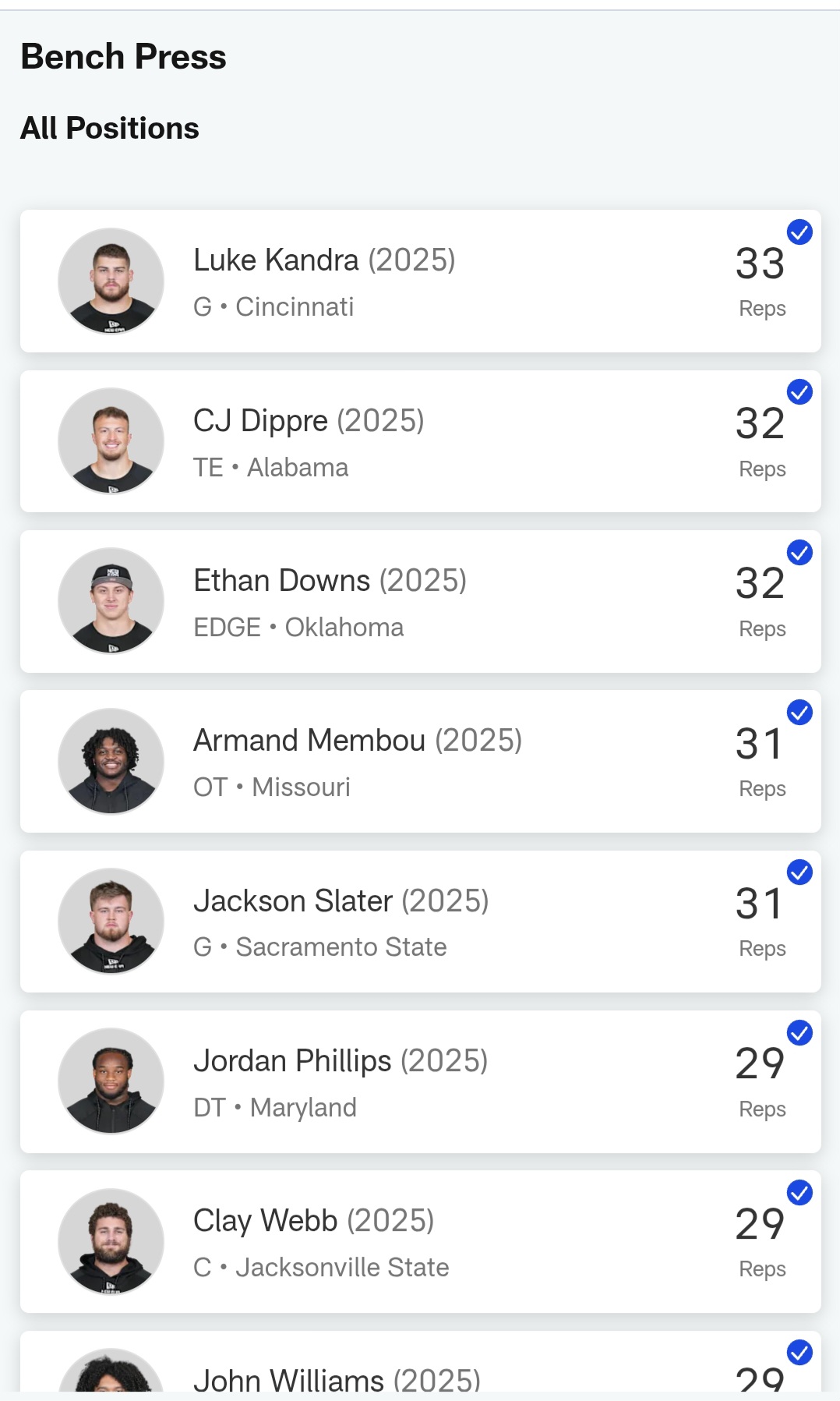Click the blue verified checkmark on Luke Kandra's card
Viewport: 840px width, 1401px height.
[x=799, y=232]
